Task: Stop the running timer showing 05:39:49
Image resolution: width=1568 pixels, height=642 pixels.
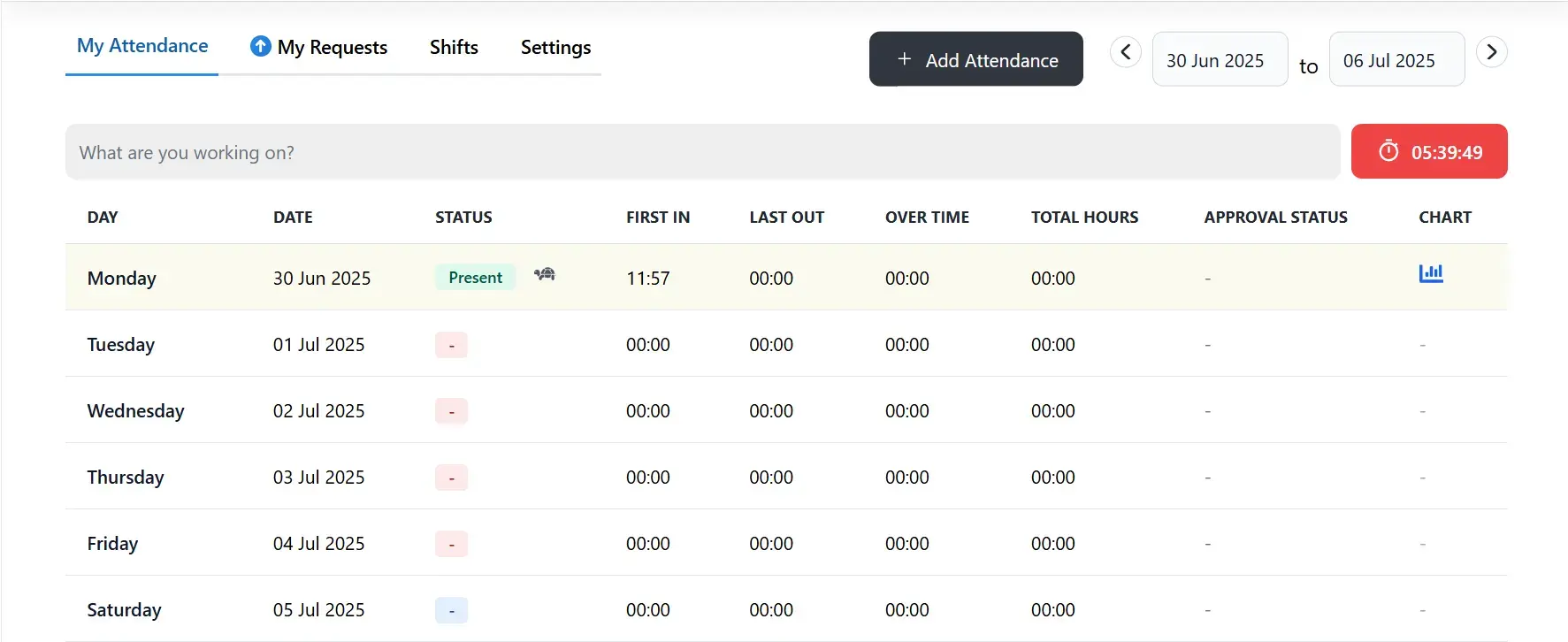Action: coord(1429,151)
